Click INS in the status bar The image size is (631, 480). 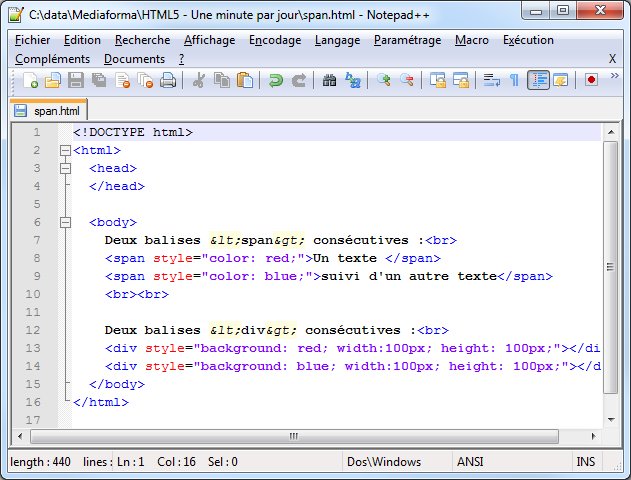[x=586, y=461]
